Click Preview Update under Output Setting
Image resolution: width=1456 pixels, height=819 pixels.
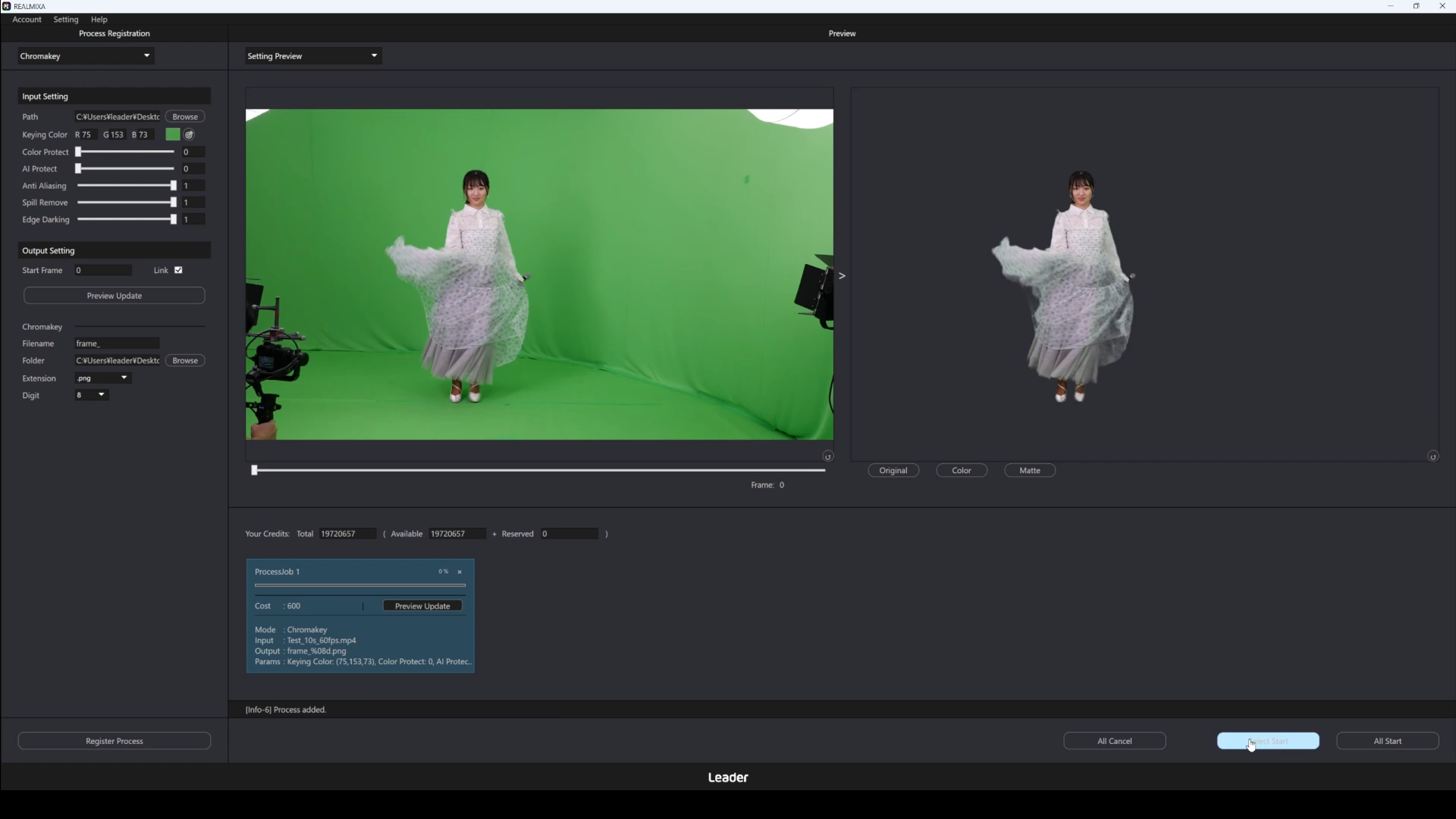[x=115, y=296]
